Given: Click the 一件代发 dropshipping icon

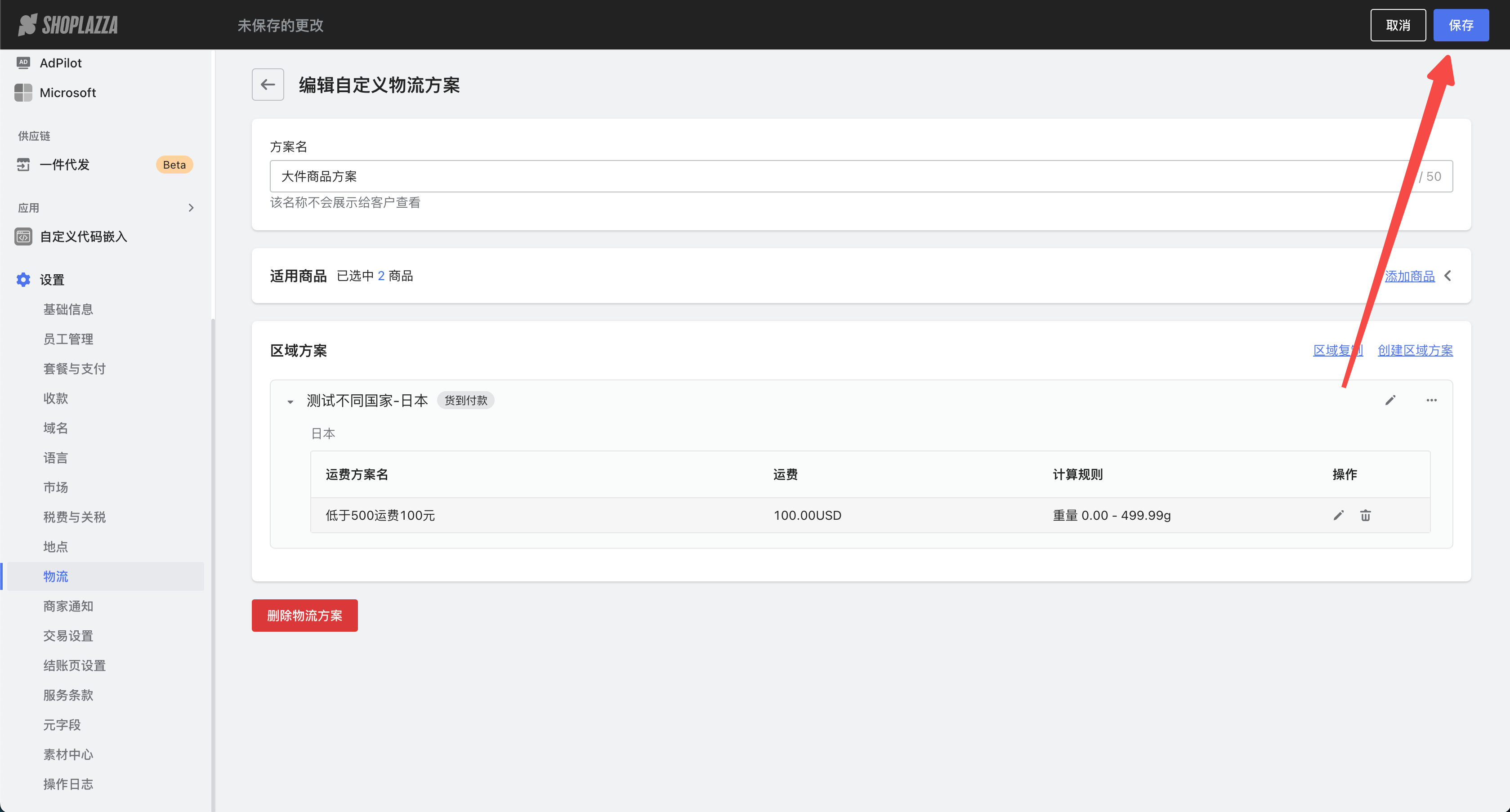Looking at the screenshot, I should point(23,165).
